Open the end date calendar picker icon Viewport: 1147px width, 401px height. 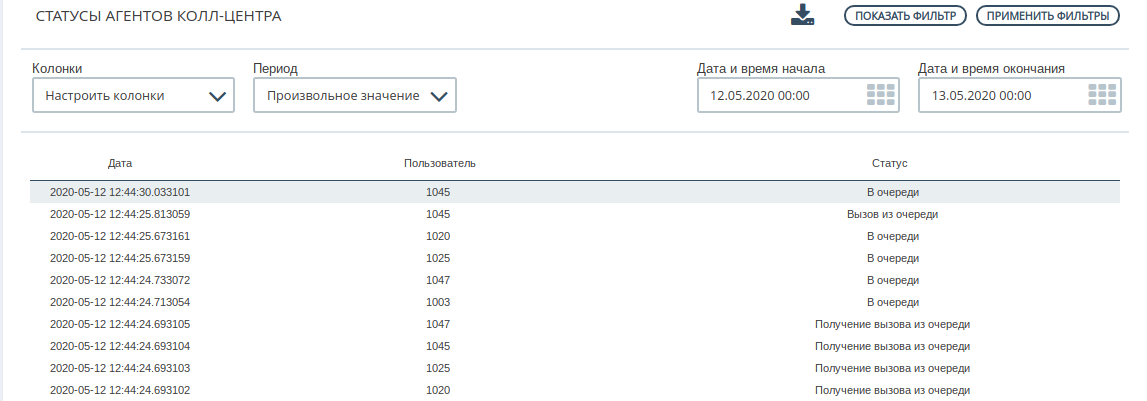(x=1102, y=95)
